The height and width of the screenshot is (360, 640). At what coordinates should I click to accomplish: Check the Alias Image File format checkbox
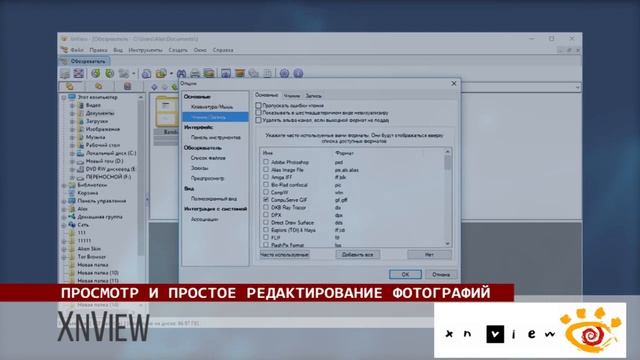click(x=266, y=169)
